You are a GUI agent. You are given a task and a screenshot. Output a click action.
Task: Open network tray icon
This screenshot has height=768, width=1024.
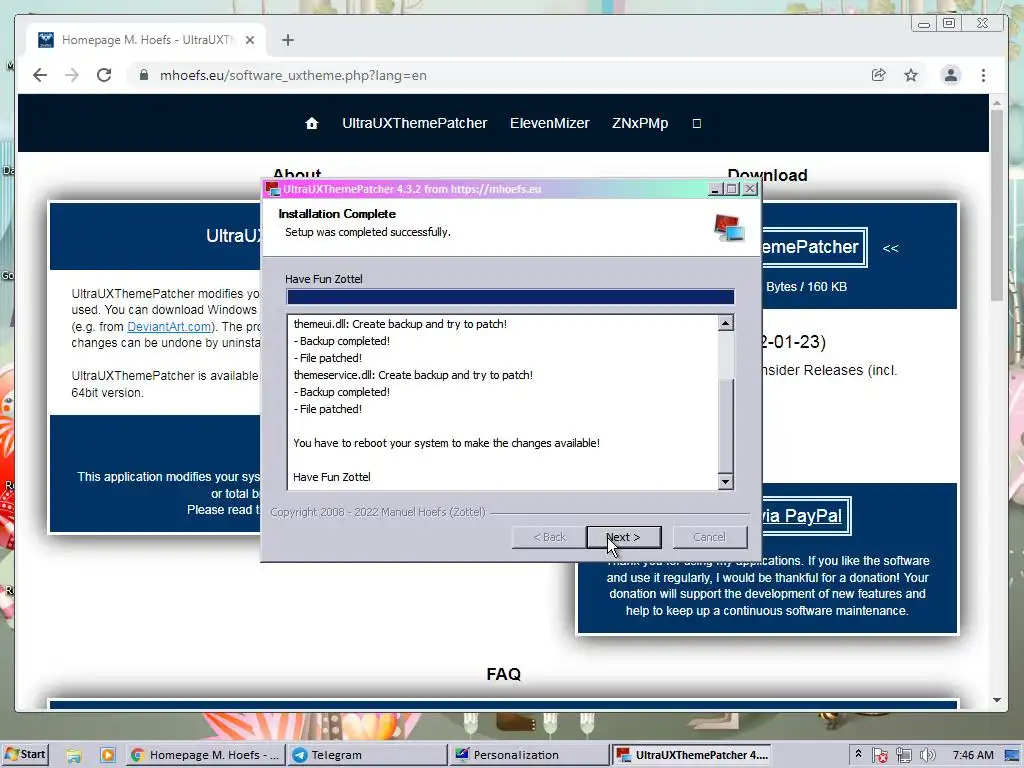tap(903, 755)
